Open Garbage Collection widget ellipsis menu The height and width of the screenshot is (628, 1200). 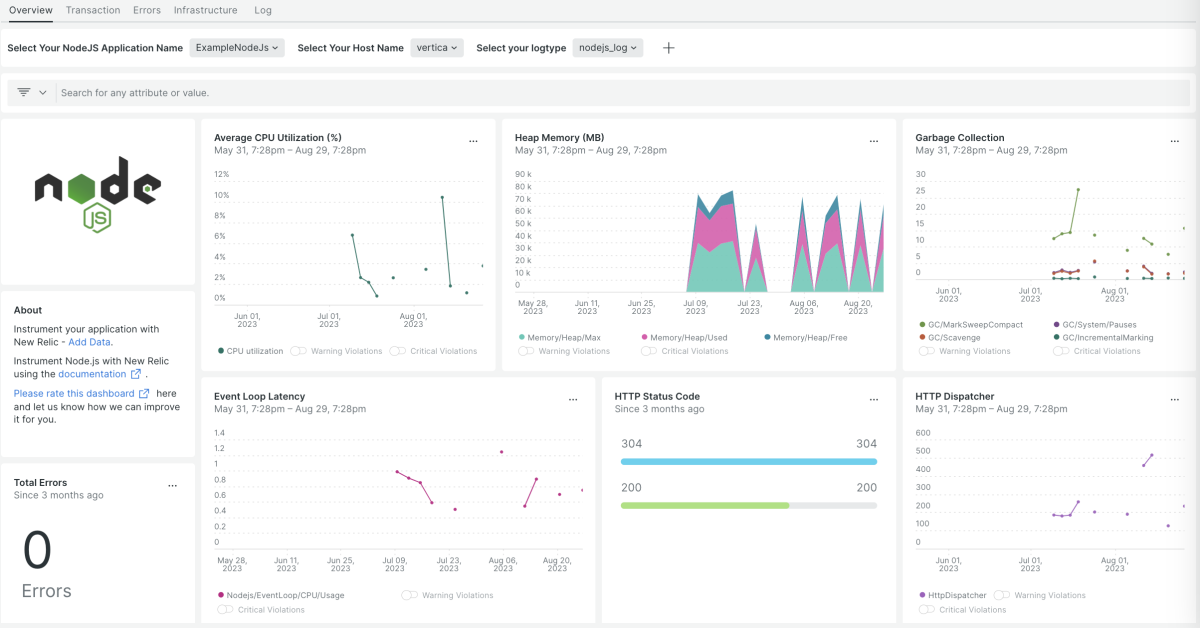[x=1174, y=142]
